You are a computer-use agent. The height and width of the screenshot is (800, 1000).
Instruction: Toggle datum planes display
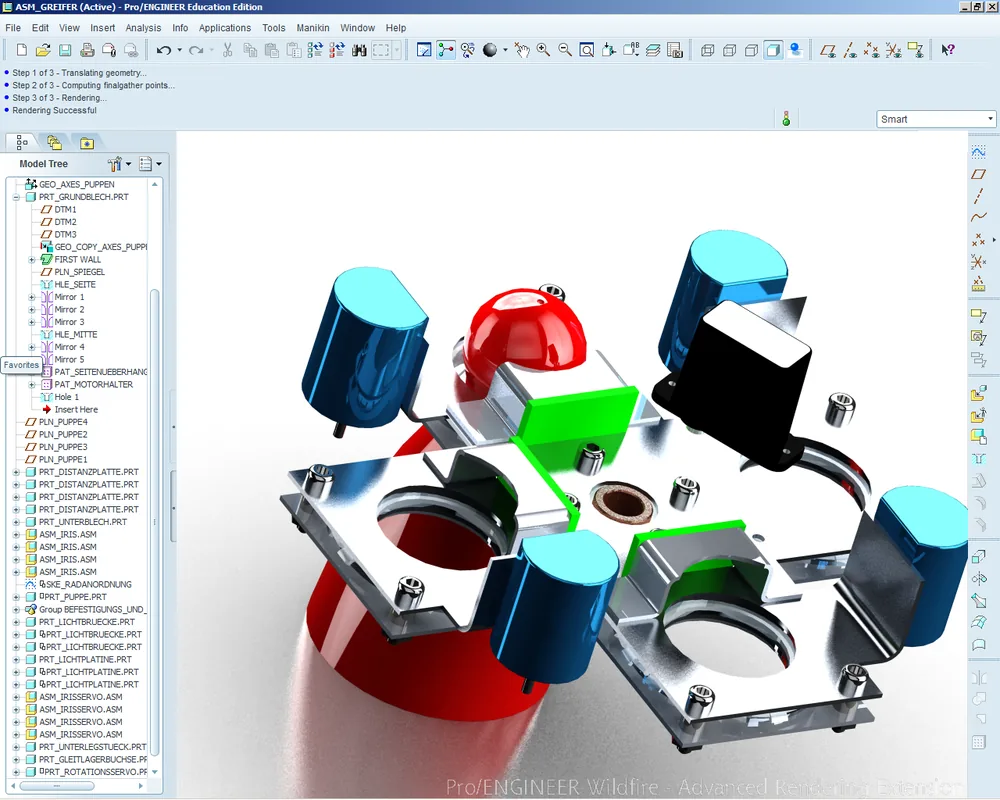828,50
